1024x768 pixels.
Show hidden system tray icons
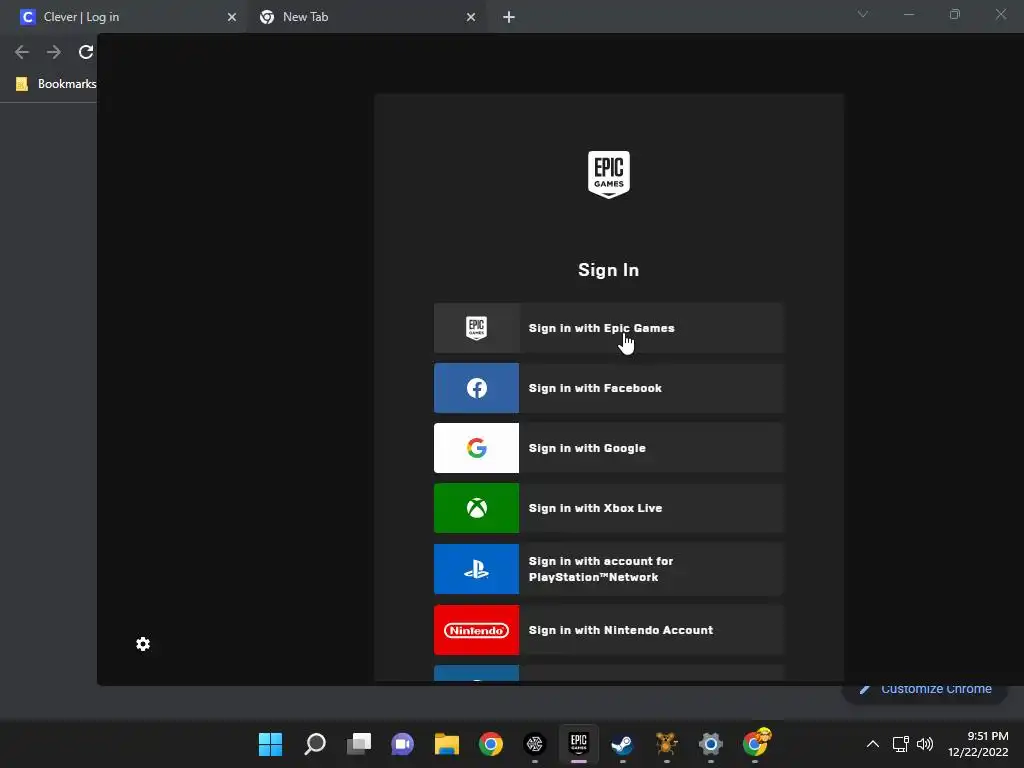pyautogui.click(x=872, y=744)
